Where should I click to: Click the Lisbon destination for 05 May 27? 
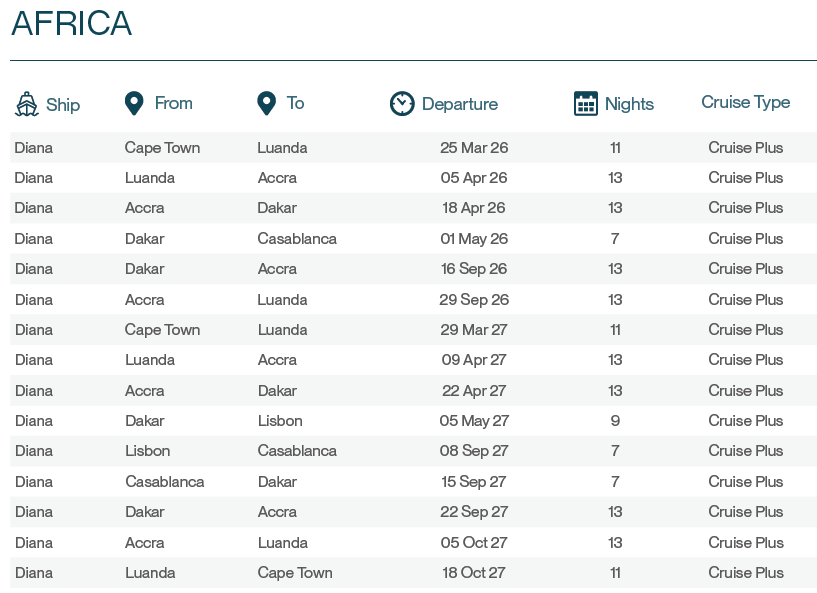pos(279,421)
